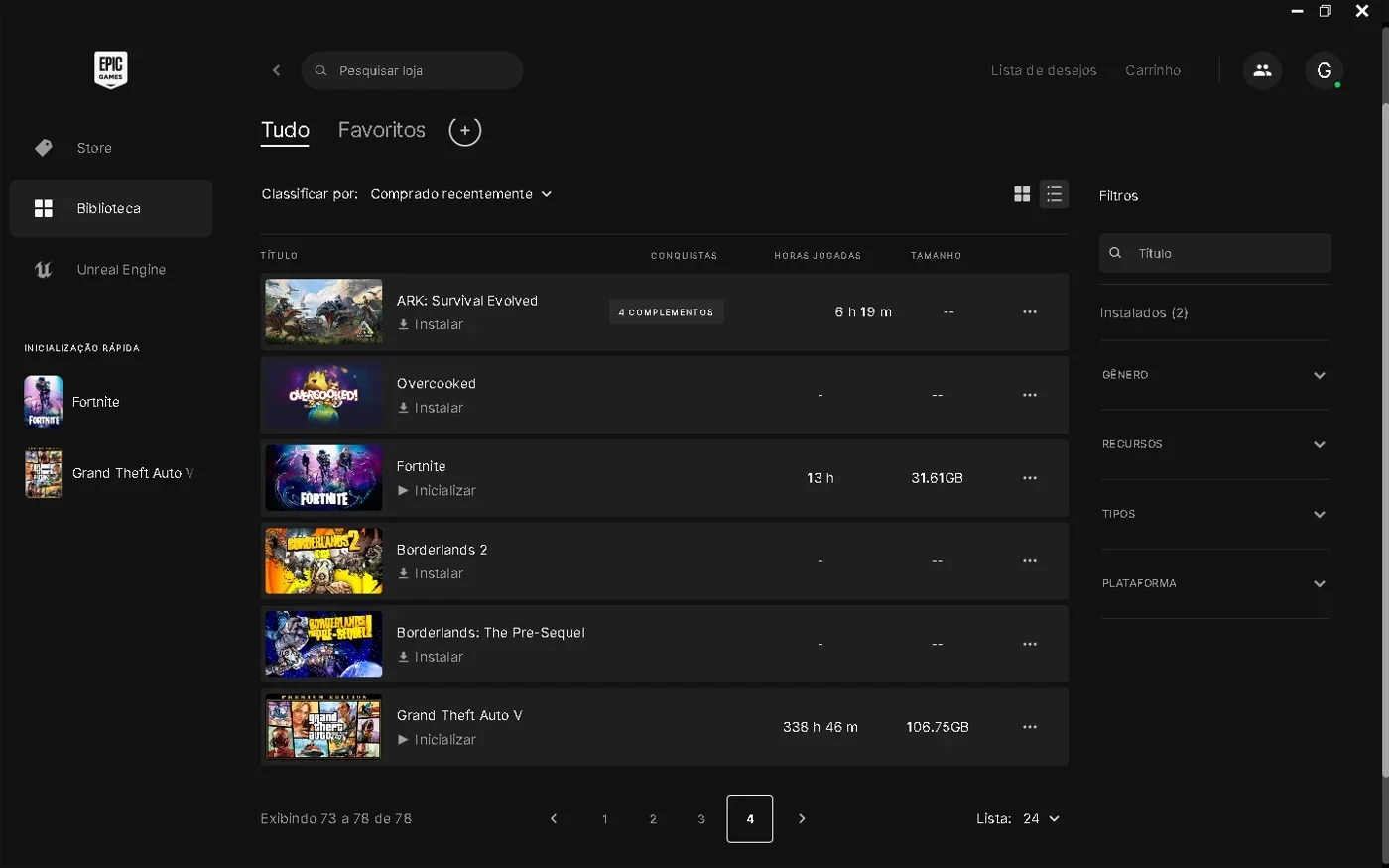Go back with the arrow beside search
The height and width of the screenshot is (868, 1389).
coord(276,70)
